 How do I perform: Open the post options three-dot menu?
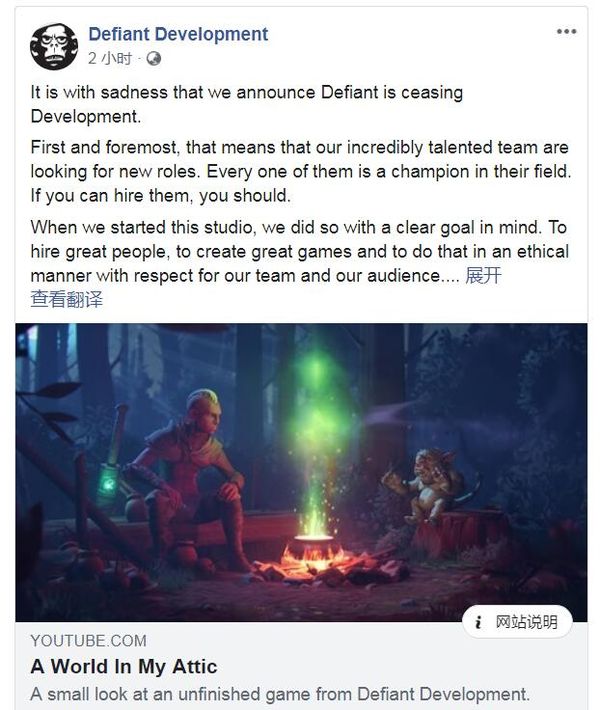pyautogui.click(x=566, y=31)
